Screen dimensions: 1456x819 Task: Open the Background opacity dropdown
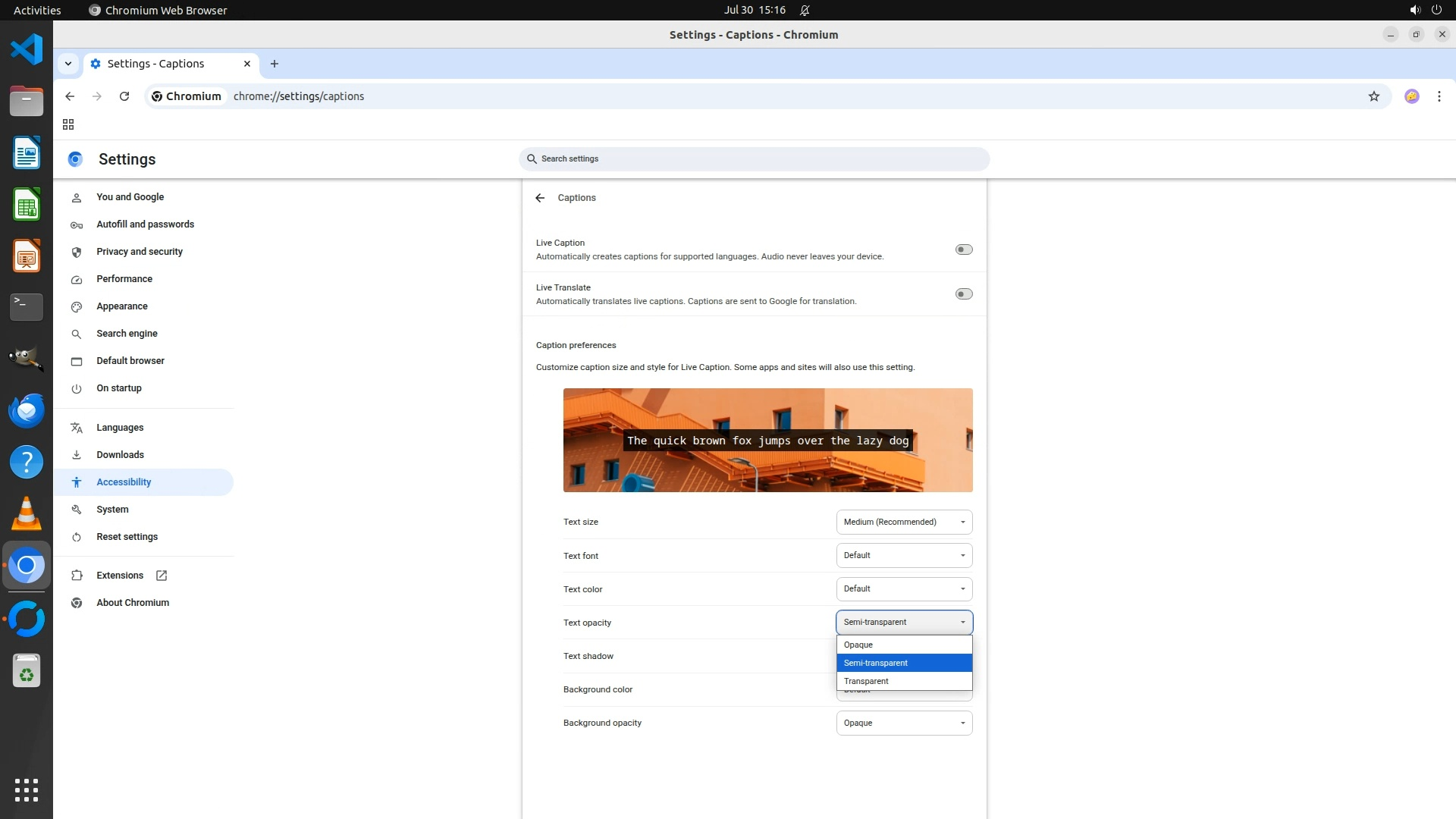[904, 723]
